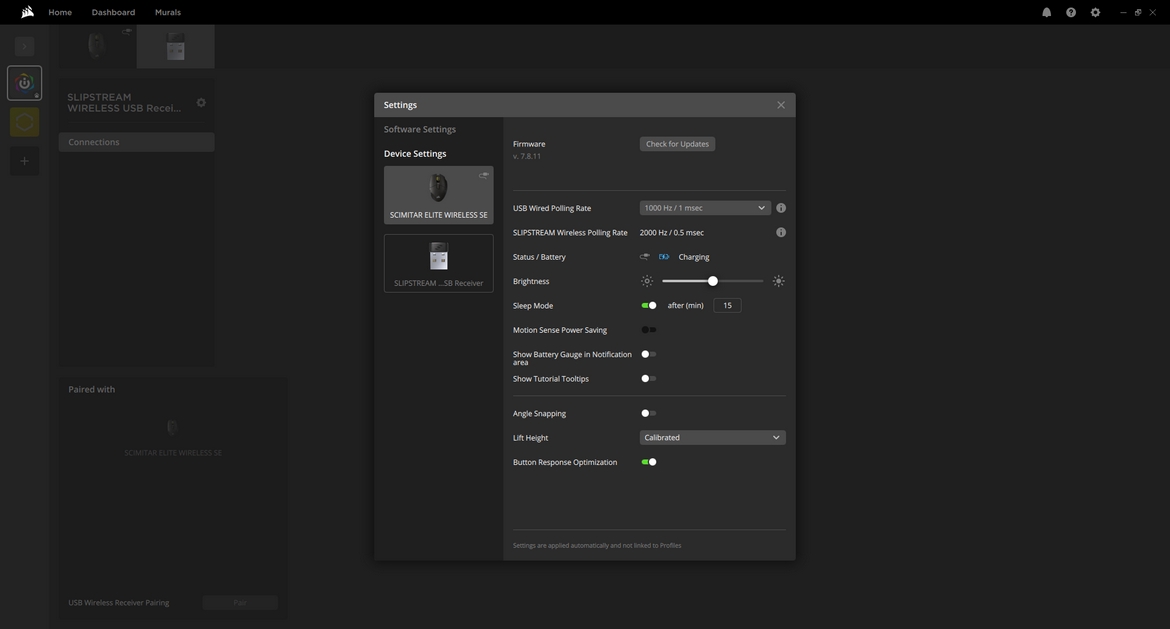1170x629 pixels.
Task: Open the gear settings icon in top bar
Action: click(x=1095, y=13)
